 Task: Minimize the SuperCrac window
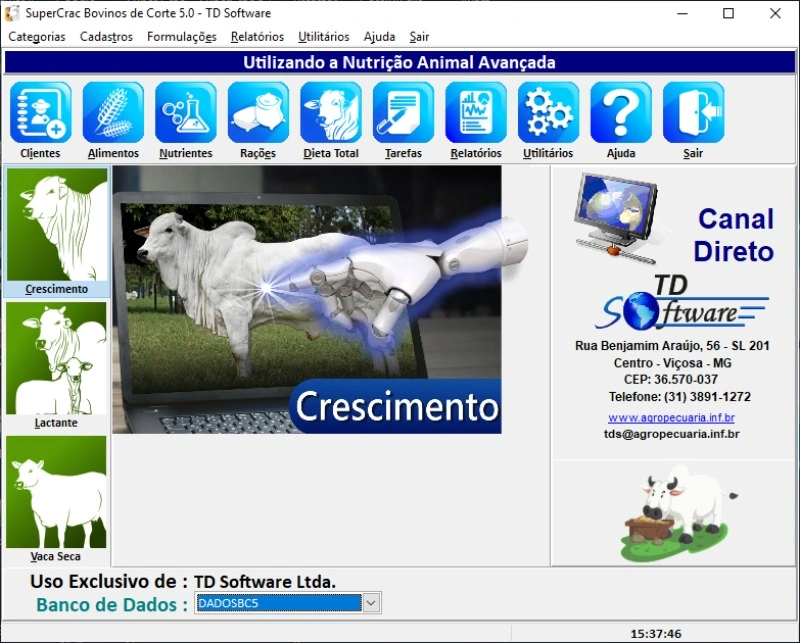pyautogui.click(x=682, y=13)
